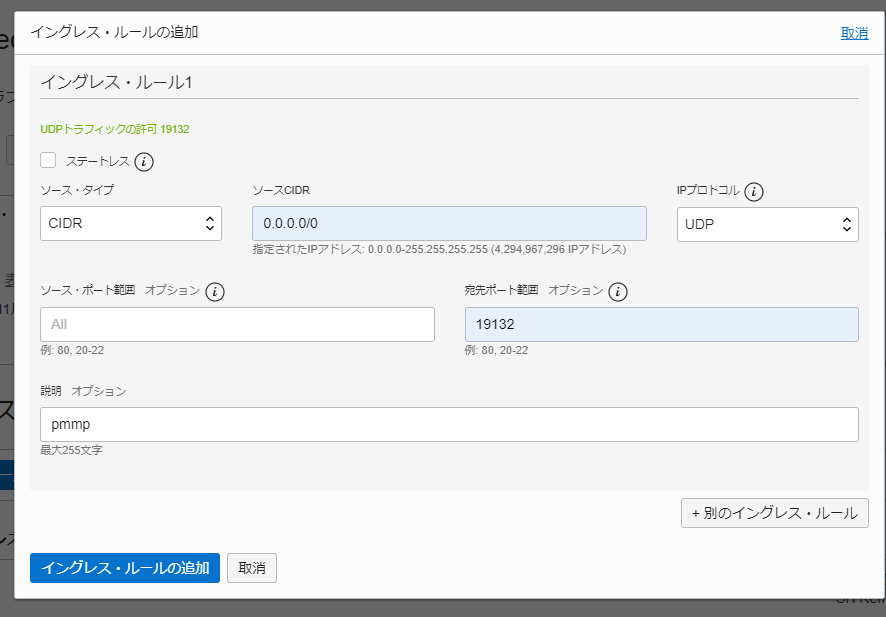This screenshot has height=617, width=886.
Task: Click the + 別のイングレス・ルール button
Action: pos(775,513)
